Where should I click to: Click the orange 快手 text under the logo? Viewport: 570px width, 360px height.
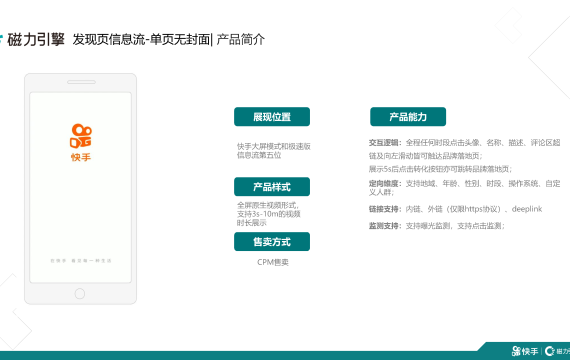click(81, 157)
